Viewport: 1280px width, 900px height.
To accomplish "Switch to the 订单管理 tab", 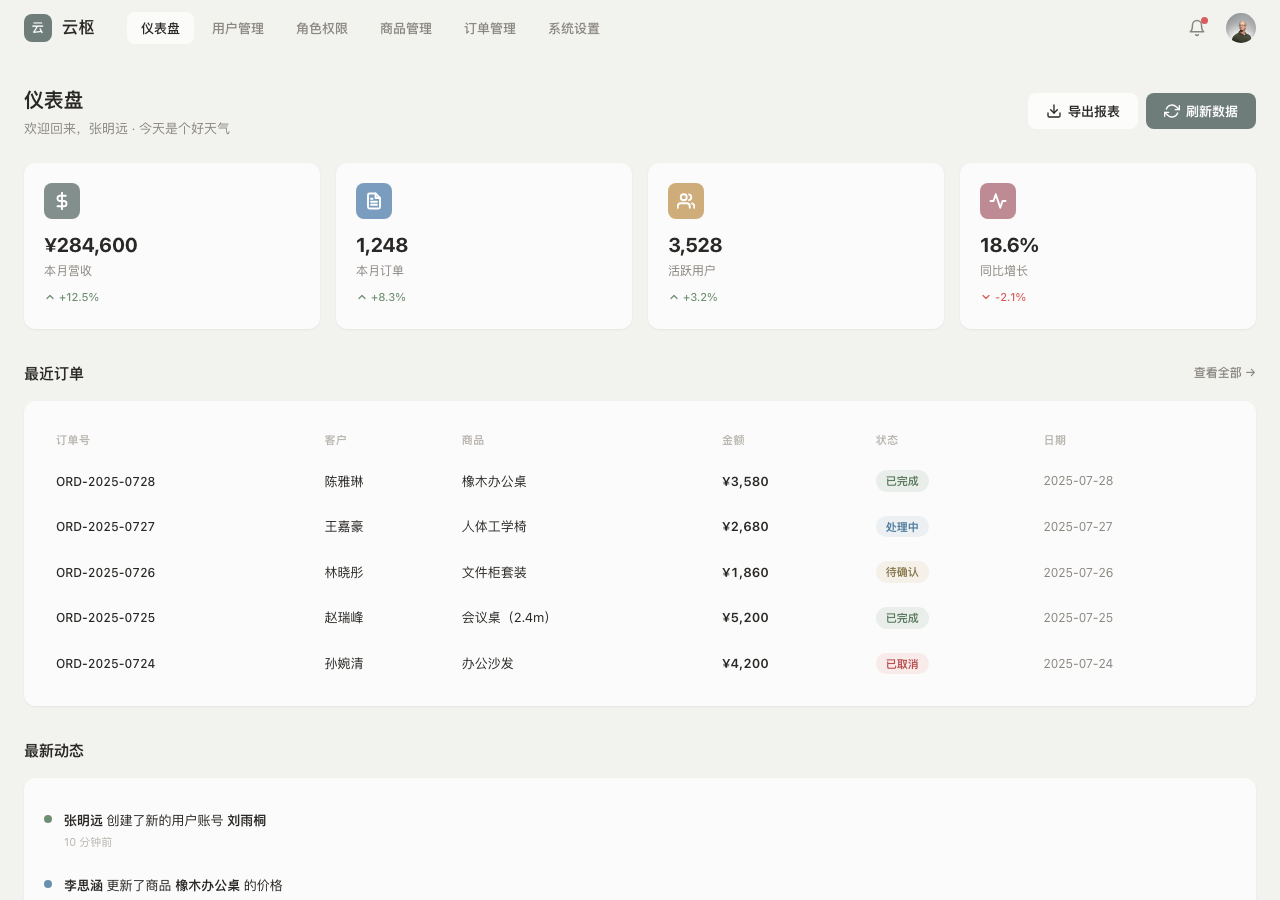I will pos(490,28).
